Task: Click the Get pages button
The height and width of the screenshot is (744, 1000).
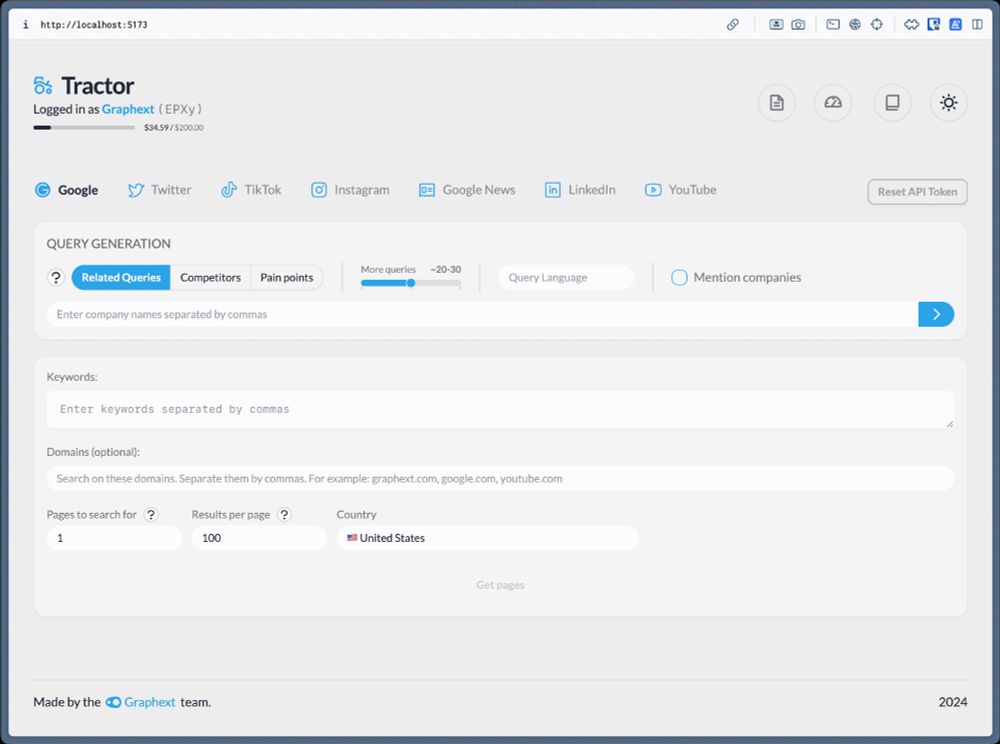Action: tap(500, 585)
